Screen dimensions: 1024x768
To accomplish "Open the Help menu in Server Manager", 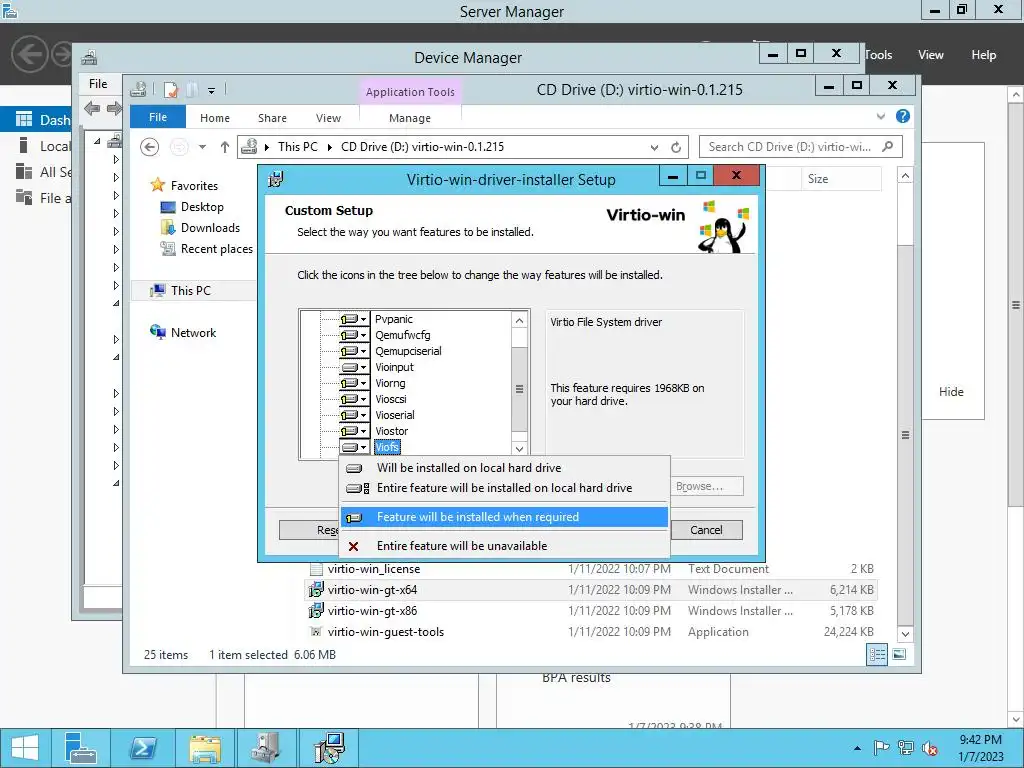I will pos(984,55).
